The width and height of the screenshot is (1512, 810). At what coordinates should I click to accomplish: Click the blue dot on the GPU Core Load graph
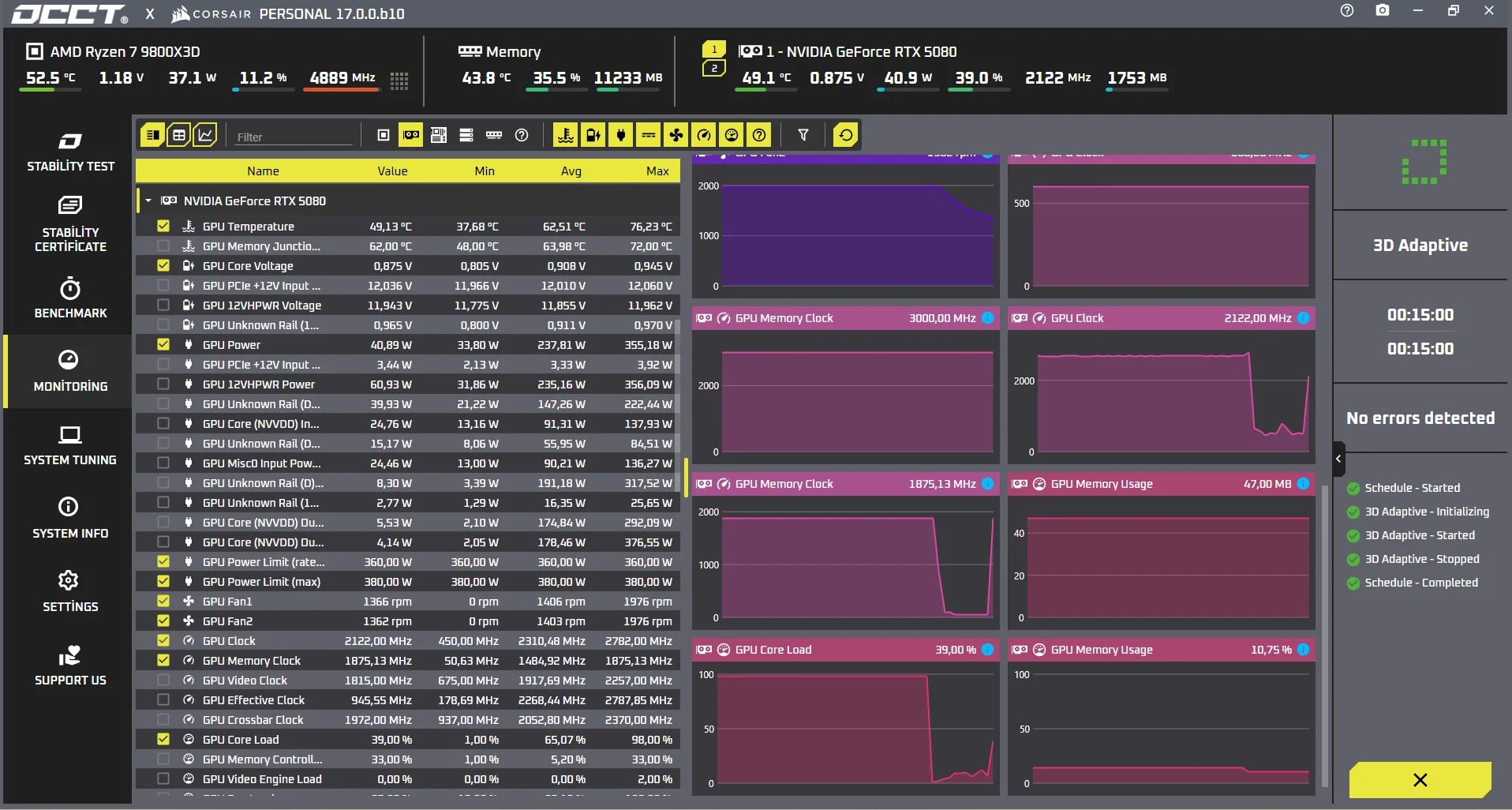[x=987, y=650]
